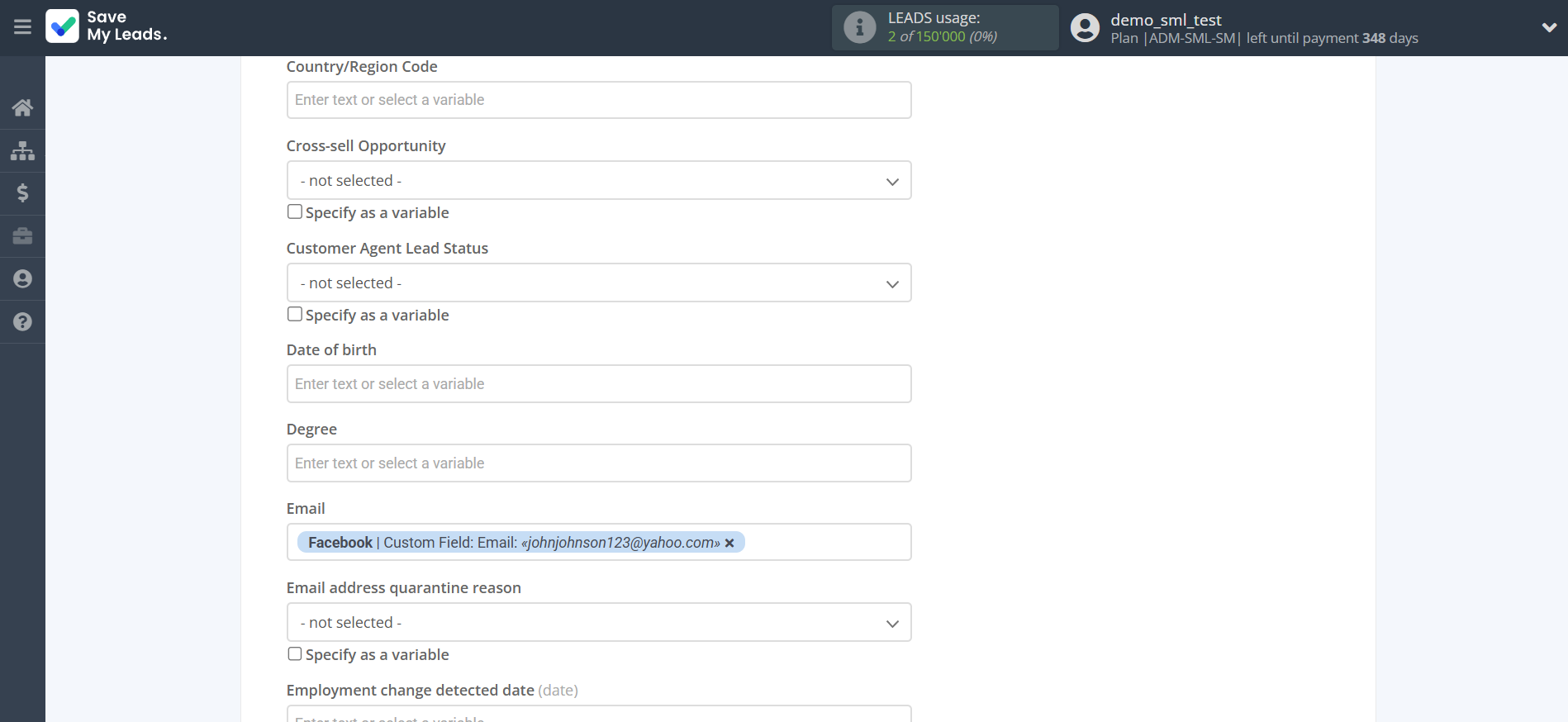Click into the Country/Region Code field

pos(598,100)
